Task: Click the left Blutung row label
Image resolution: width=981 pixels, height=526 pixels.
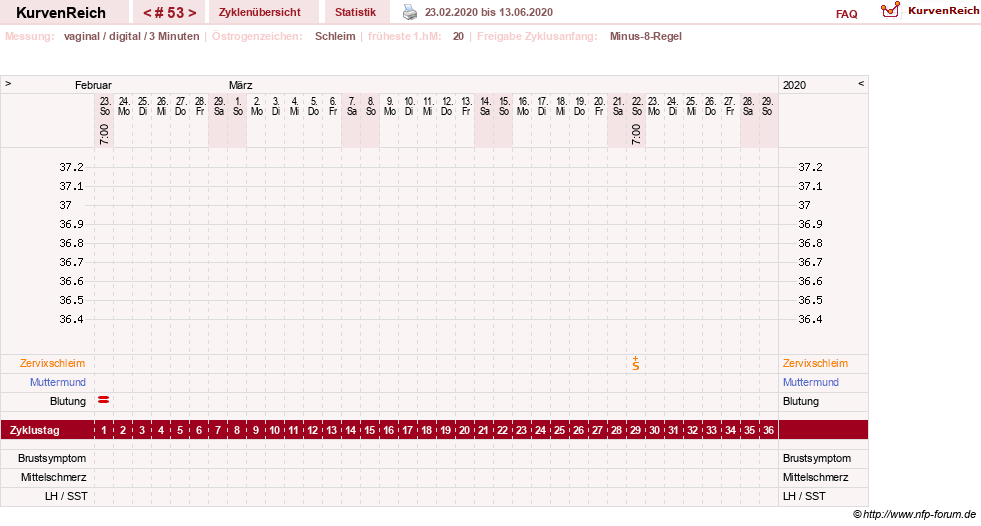Action: point(68,402)
